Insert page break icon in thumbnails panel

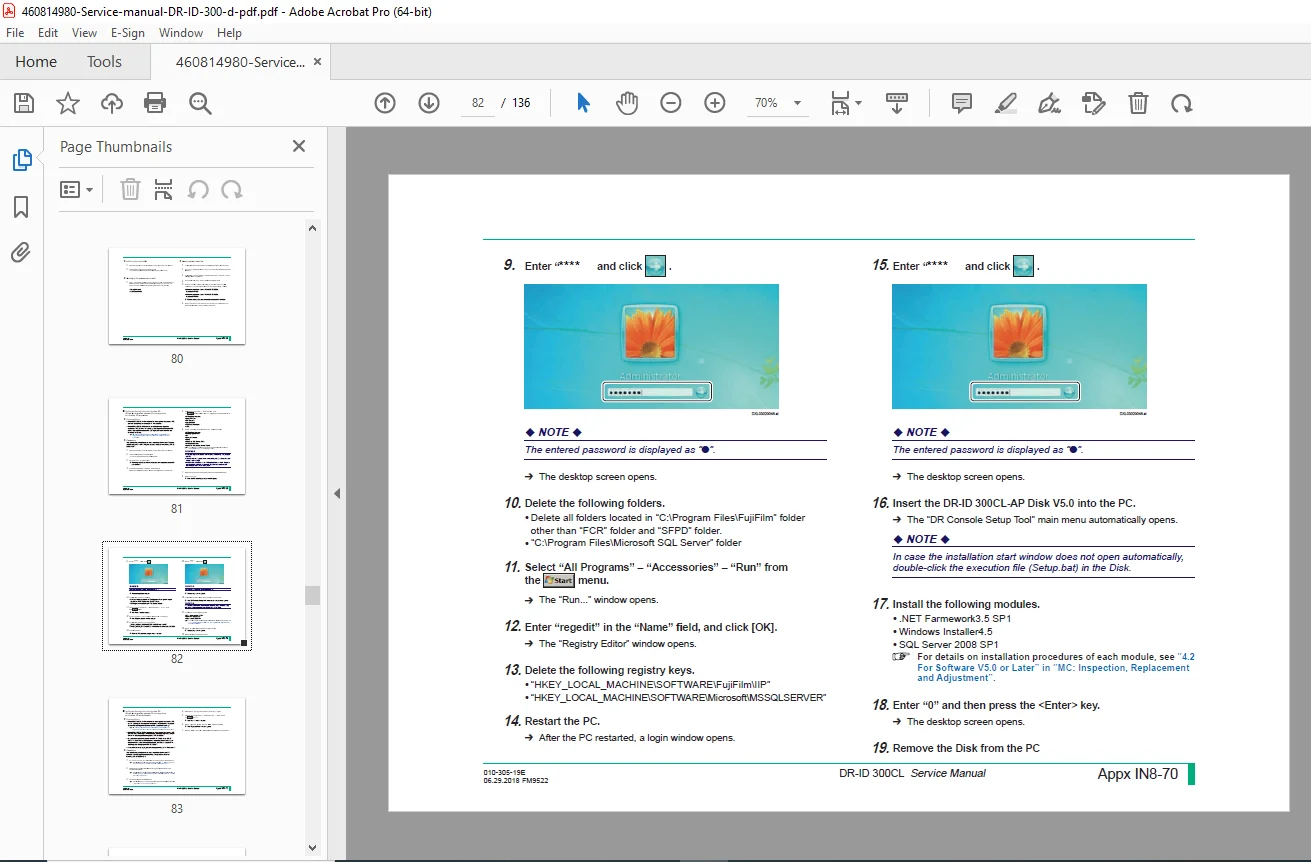pos(164,189)
